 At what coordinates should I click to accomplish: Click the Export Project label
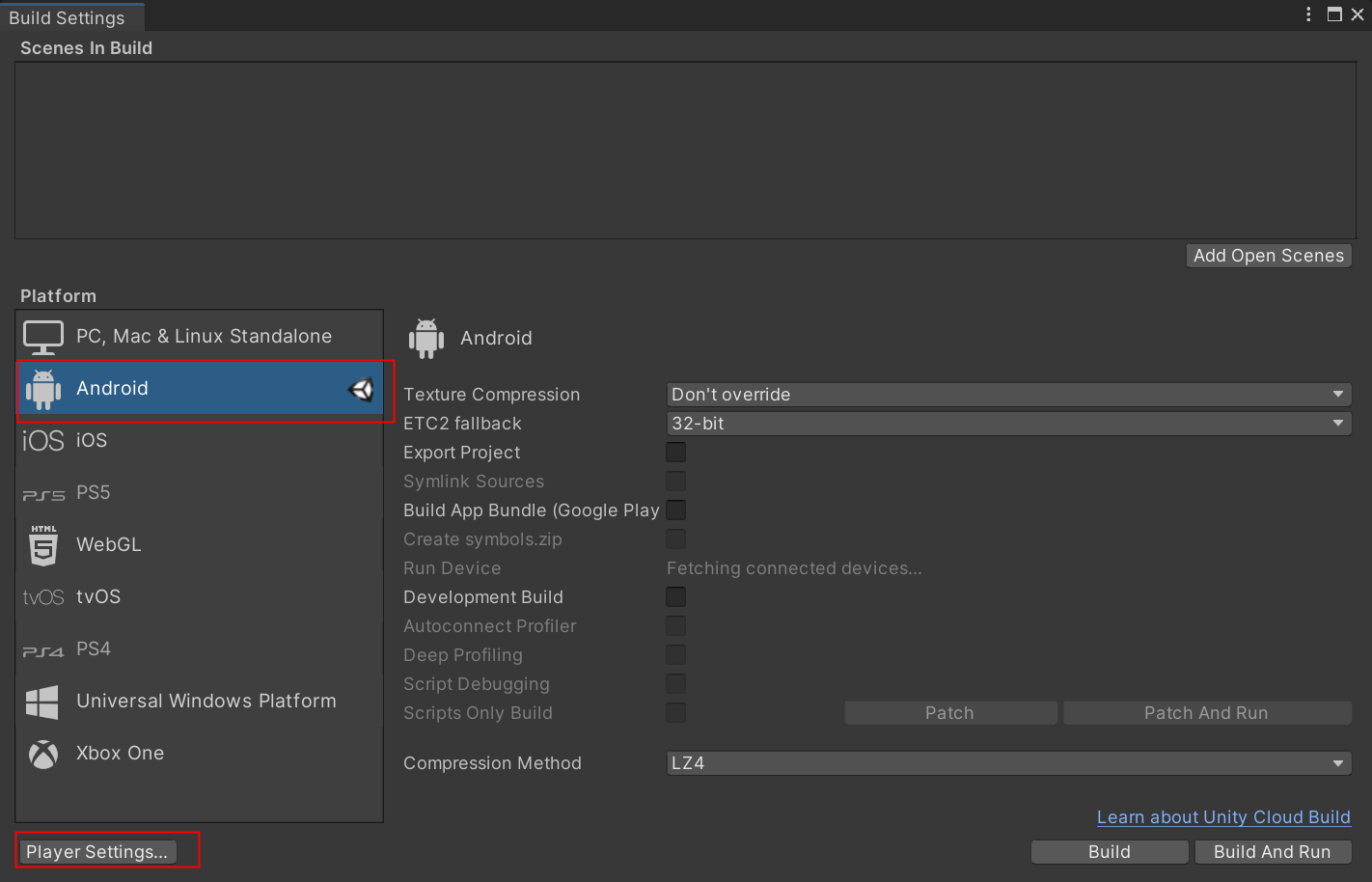[462, 453]
